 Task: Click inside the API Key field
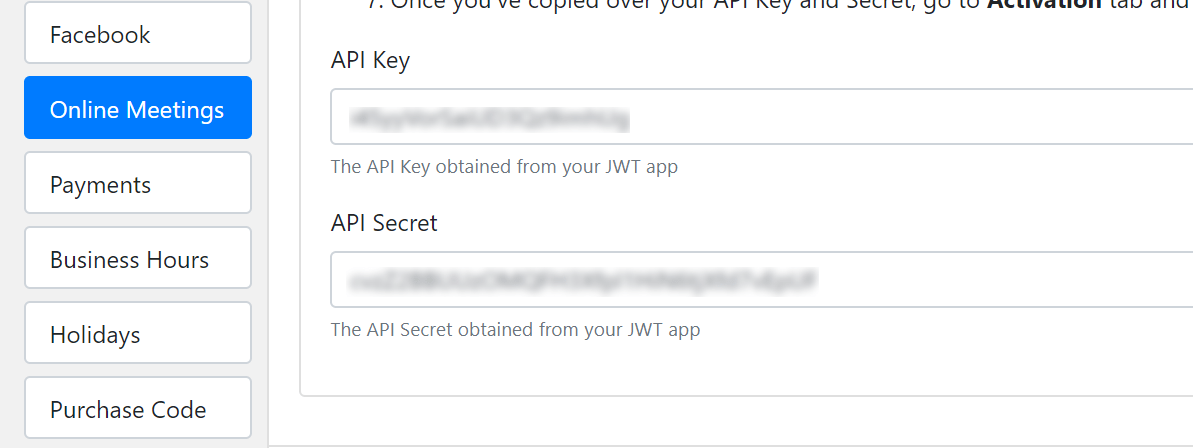pyautogui.click(x=762, y=117)
